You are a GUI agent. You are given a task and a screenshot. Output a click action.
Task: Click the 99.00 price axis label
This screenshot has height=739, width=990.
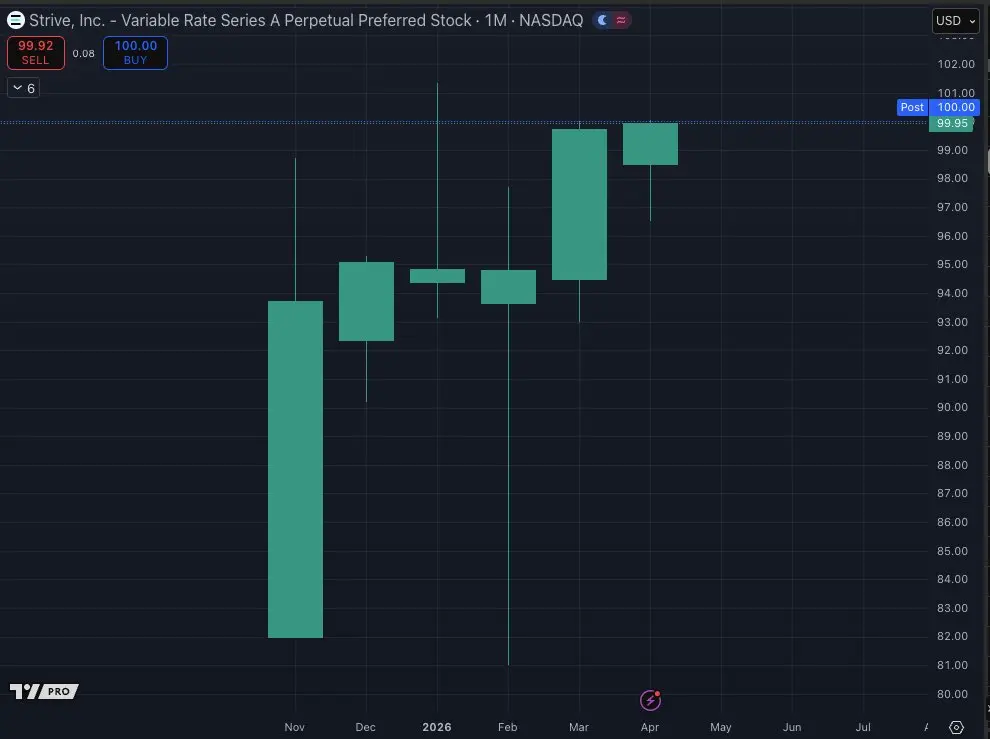pyautogui.click(x=952, y=150)
